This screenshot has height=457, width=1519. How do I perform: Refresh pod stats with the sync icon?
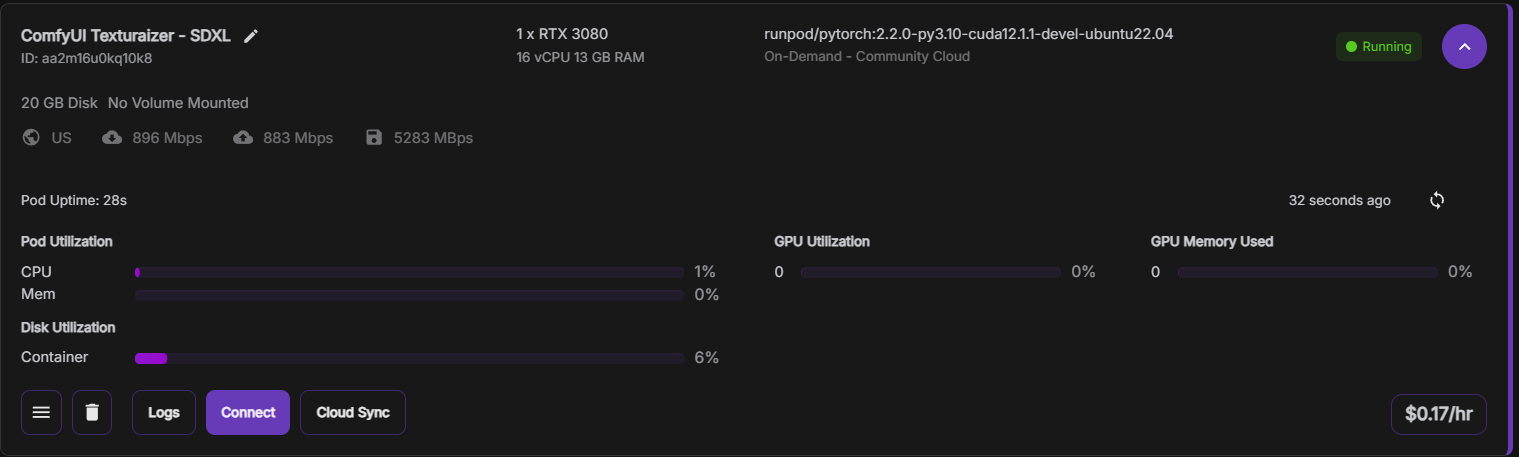[1437, 200]
